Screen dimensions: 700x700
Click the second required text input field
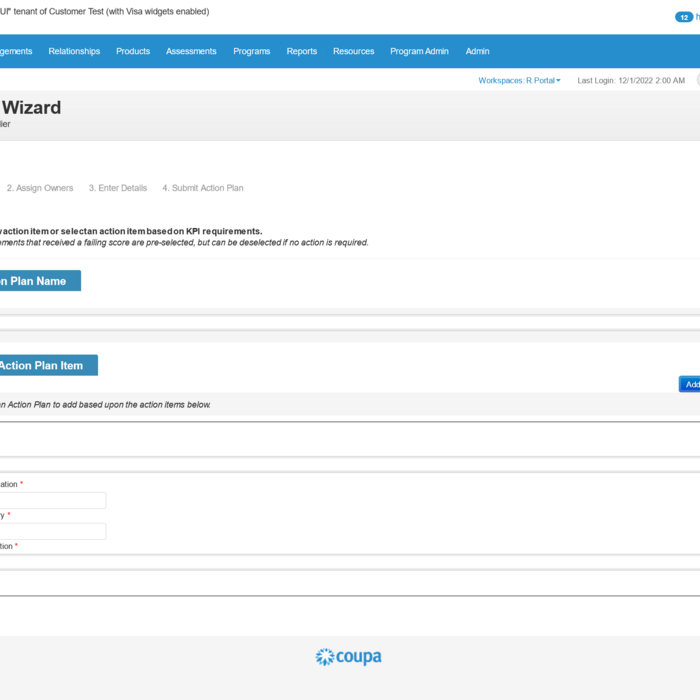click(52, 531)
